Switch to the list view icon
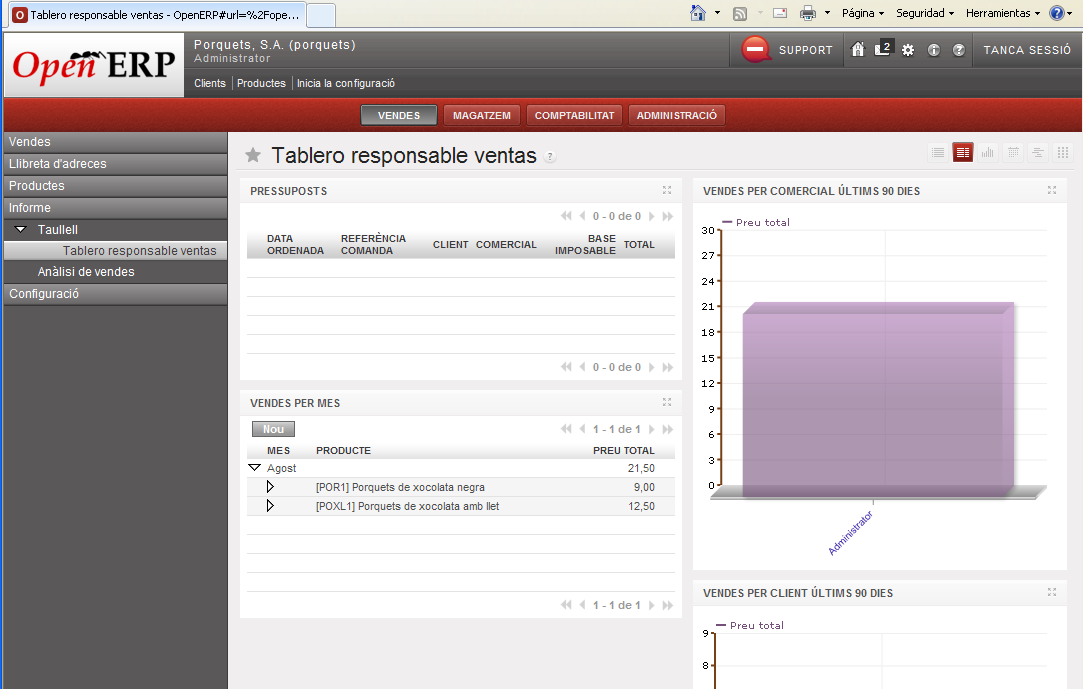This screenshot has width=1083, height=689. pos(938,152)
